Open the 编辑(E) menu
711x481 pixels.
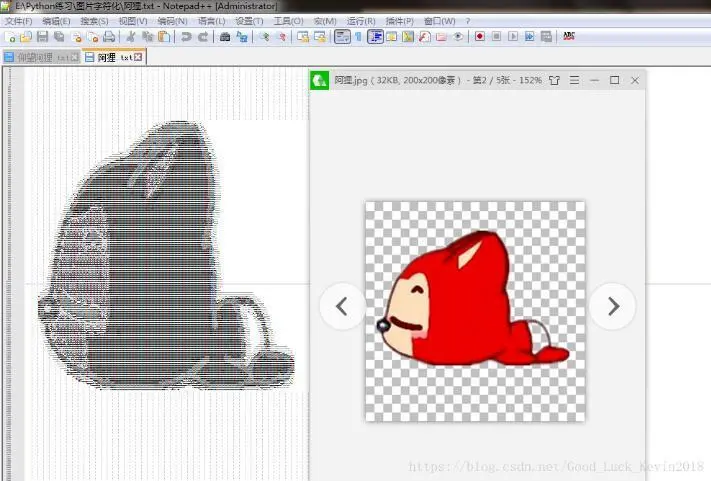(56, 21)
